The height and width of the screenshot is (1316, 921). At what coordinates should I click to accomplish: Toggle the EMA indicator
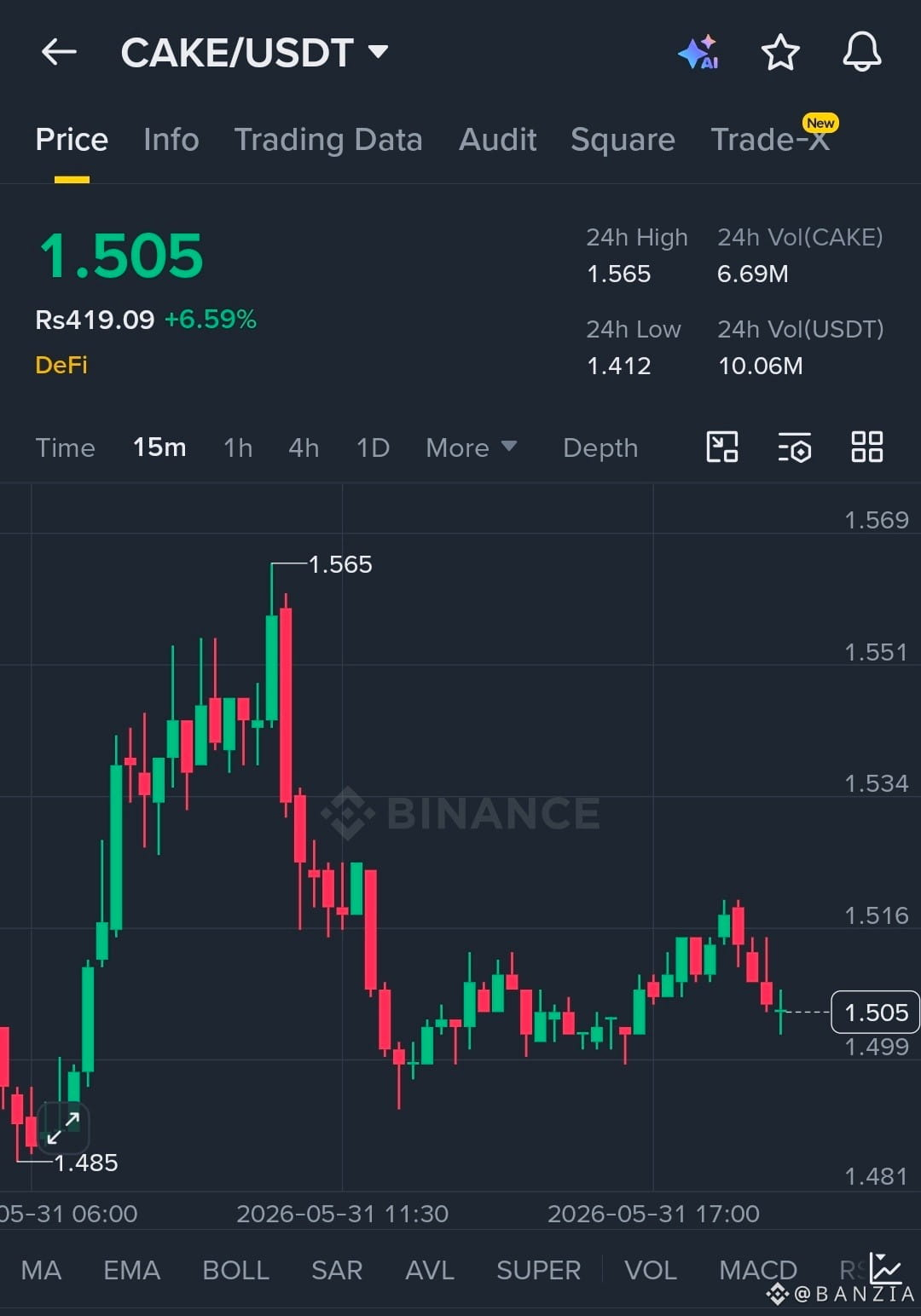tap(131, 1270)
